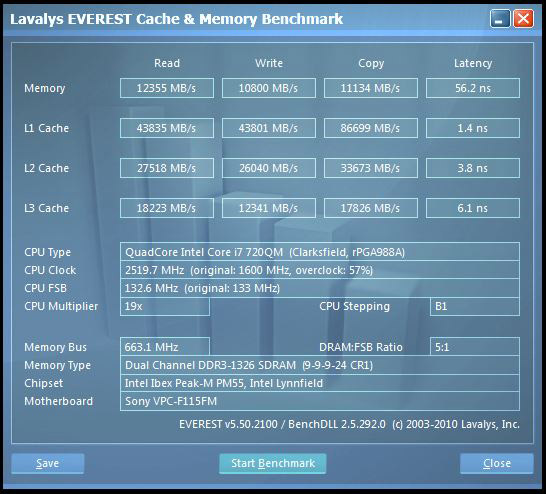Click the L3 Cache row label
This screenshot has width=546, height=494.
point(46,208)
